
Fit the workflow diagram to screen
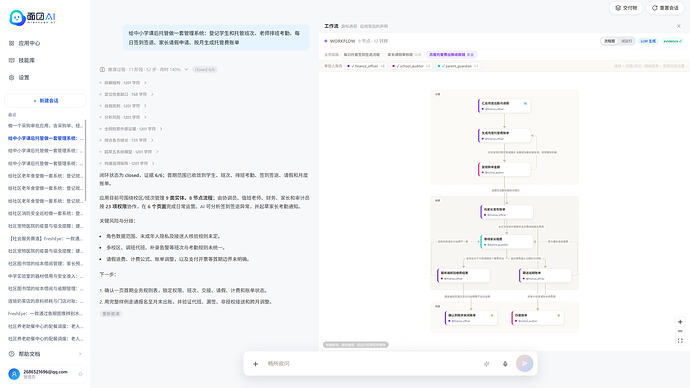680,340
